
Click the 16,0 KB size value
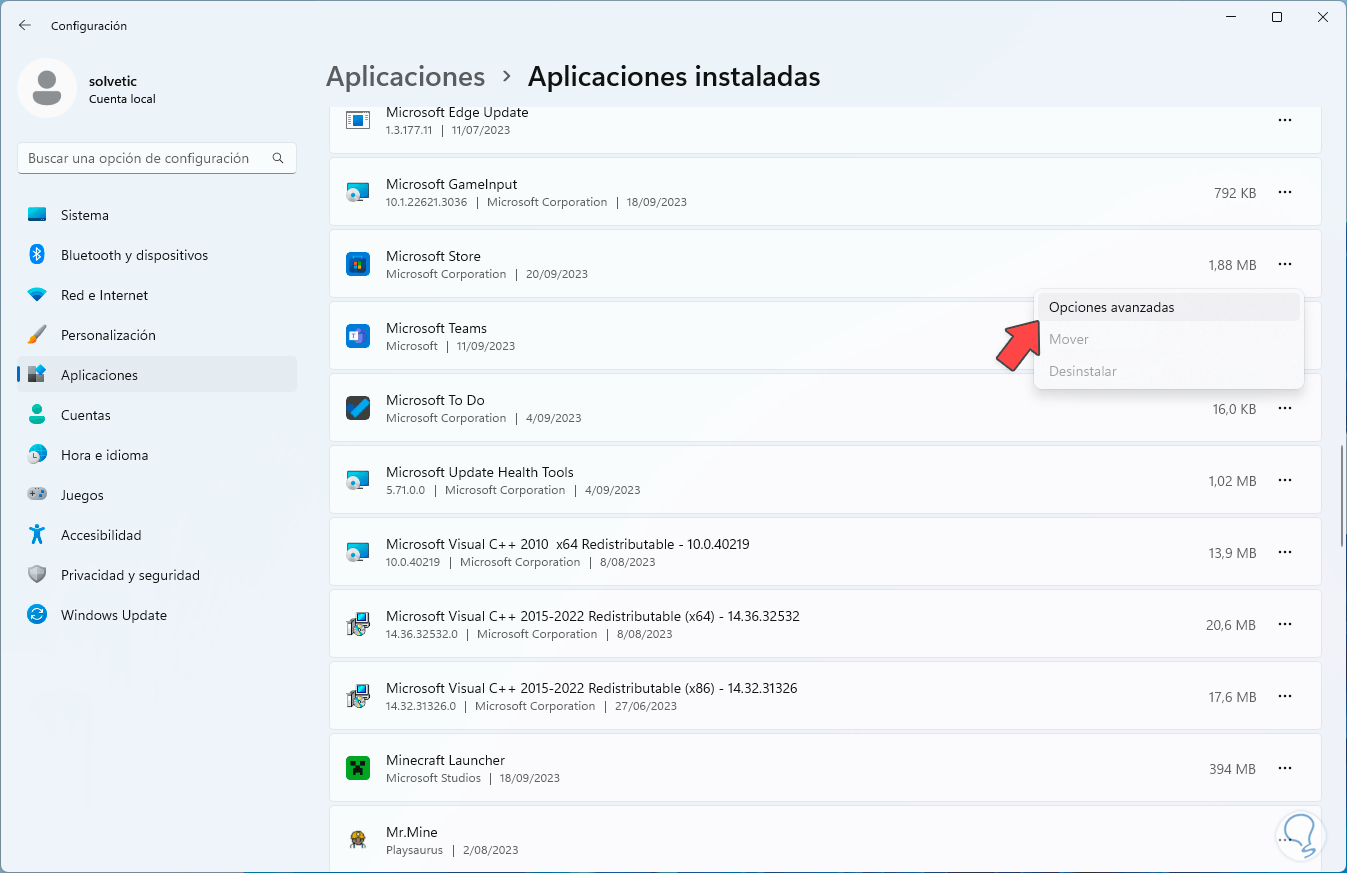1234,409
